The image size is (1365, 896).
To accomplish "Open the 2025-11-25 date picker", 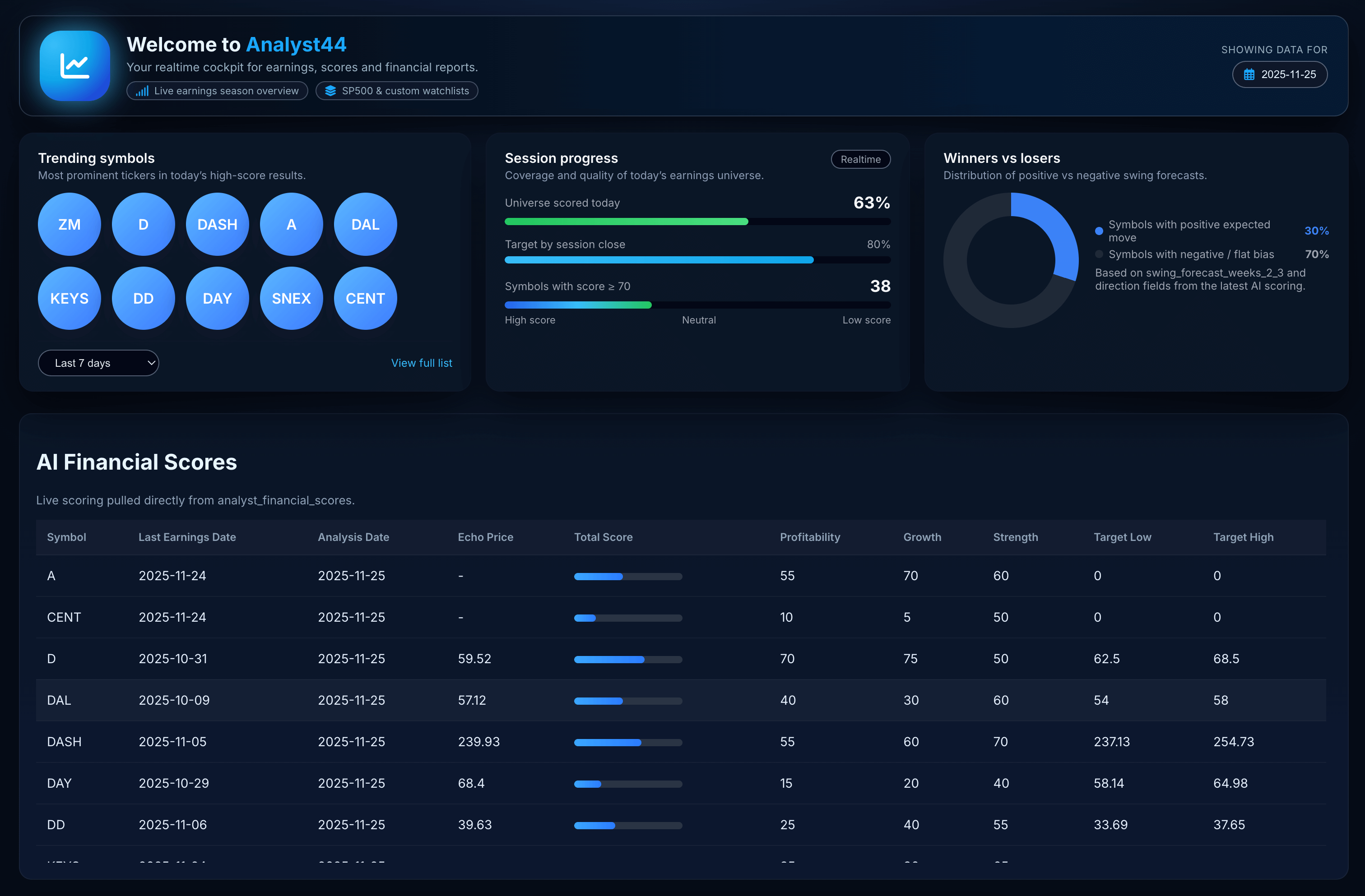I will click(1280, 74).
